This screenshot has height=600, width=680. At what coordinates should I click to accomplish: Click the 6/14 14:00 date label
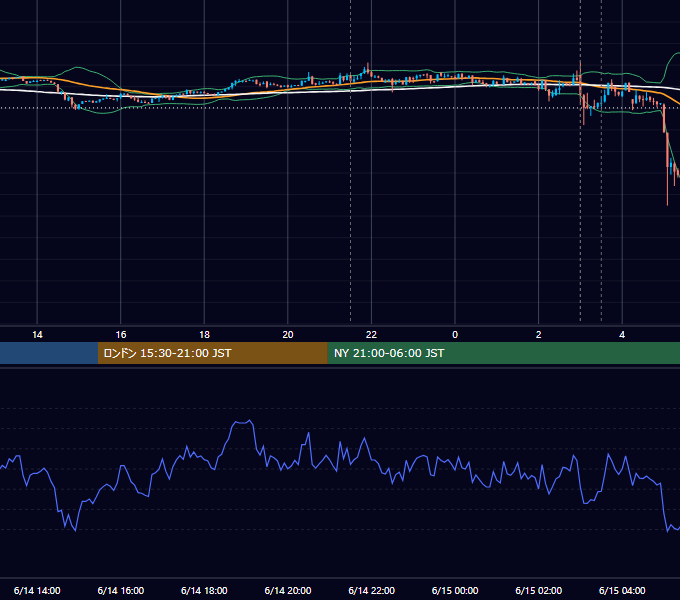click(37, 590)
